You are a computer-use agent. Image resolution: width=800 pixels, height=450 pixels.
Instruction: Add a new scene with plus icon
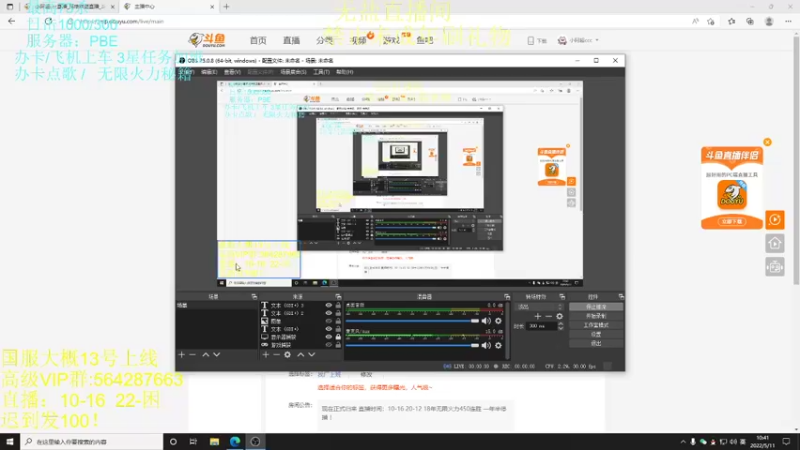tap(182, 355)
